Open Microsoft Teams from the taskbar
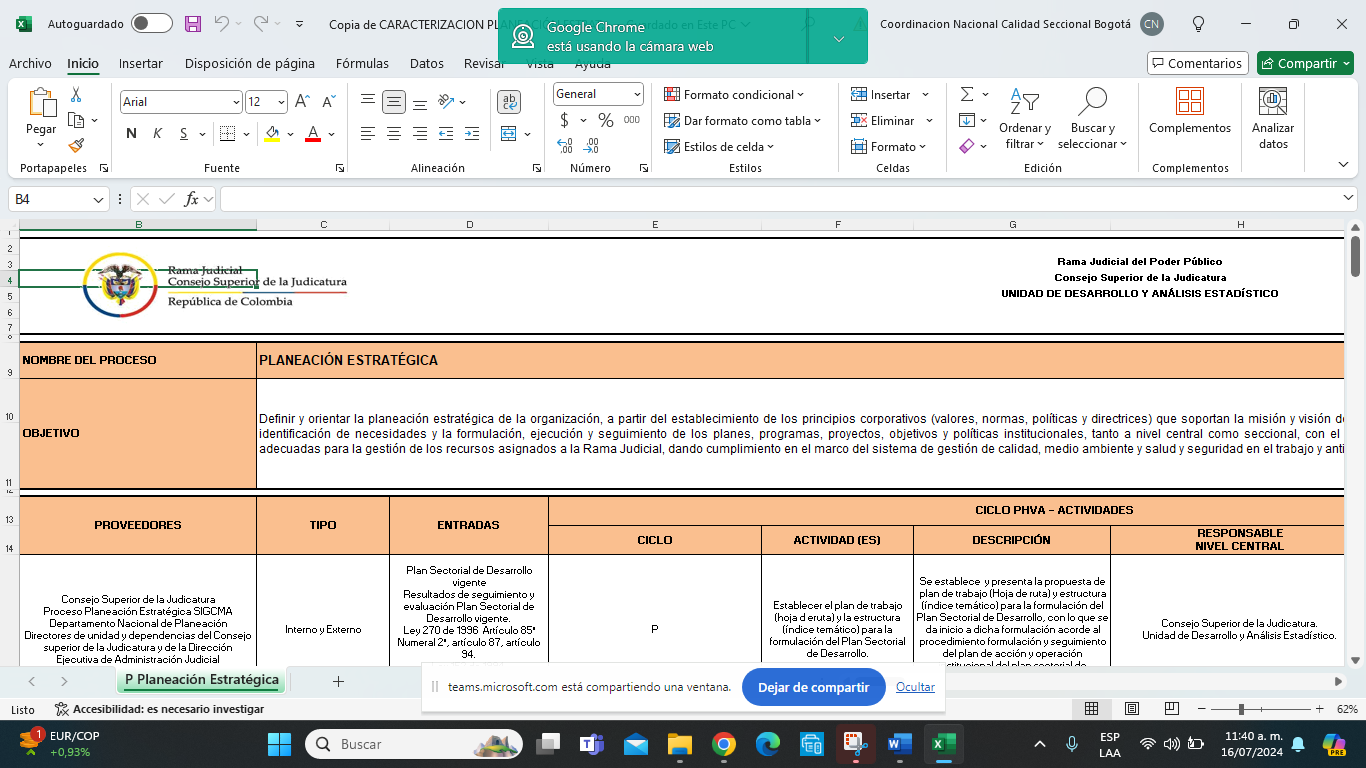The image size is (1366, 768). pos(592,744)
